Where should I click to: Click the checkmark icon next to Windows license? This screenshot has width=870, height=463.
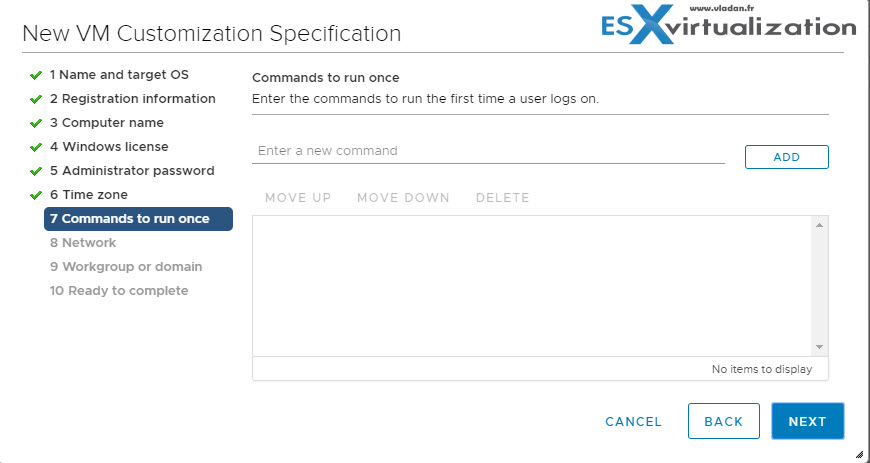pos(36,147)
